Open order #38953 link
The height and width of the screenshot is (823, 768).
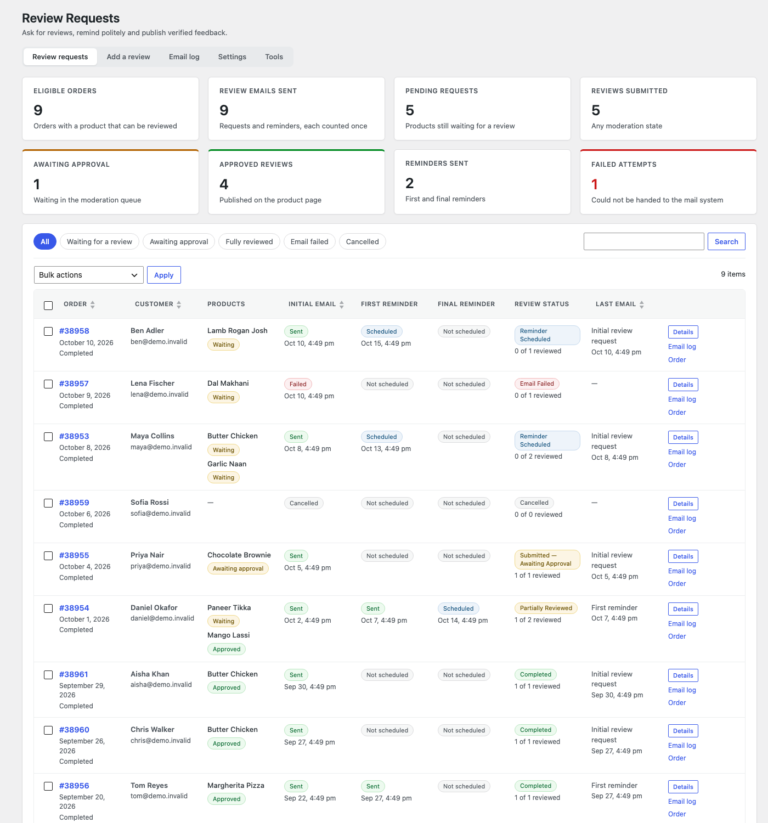coord(74,436)
